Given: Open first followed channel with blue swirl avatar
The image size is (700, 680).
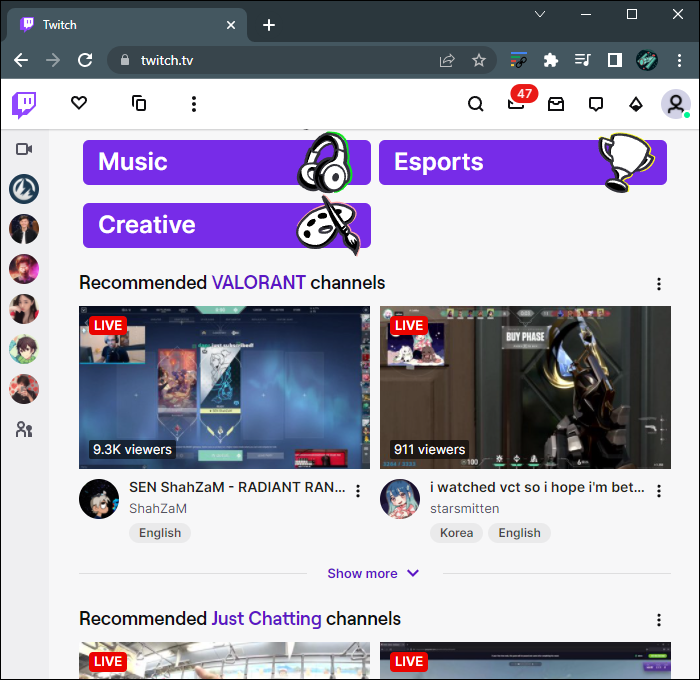Looking at the screenshot, I should (x=24, y=189).
